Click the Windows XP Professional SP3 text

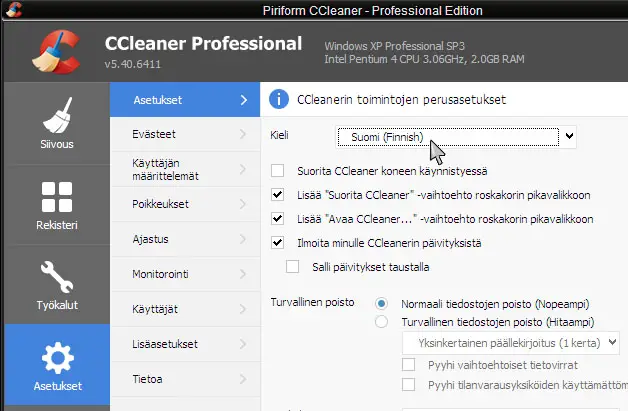[395, 46]
